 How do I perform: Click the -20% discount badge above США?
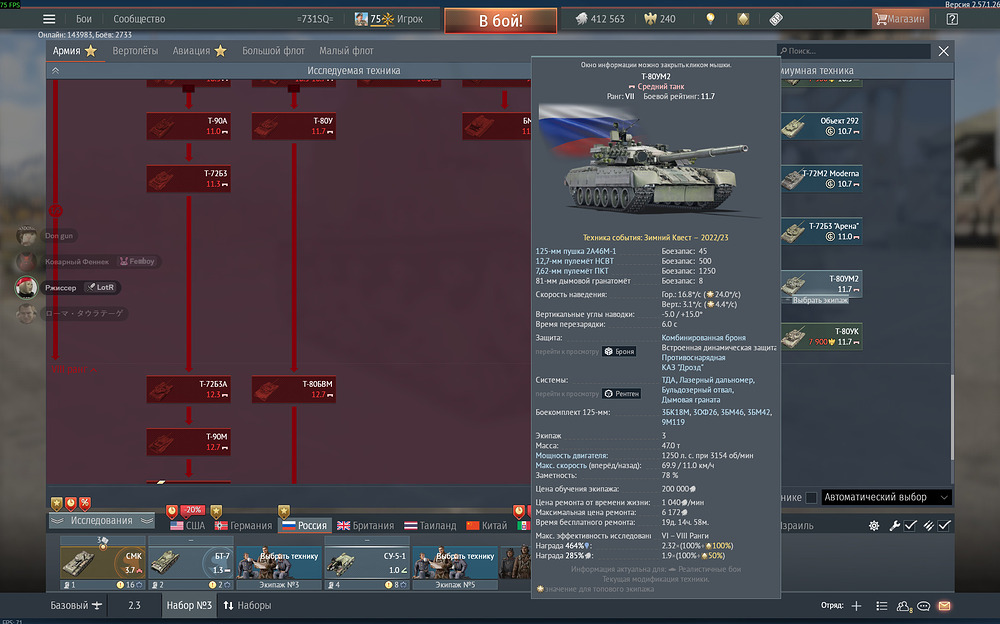193,510
